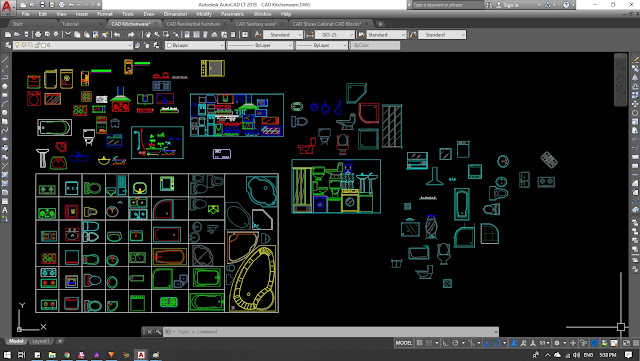Image resolution: width=640 pixels, height=361 pixels.
Task: Toggle layer 0 lock padlock icon
Action: point(37,45)
